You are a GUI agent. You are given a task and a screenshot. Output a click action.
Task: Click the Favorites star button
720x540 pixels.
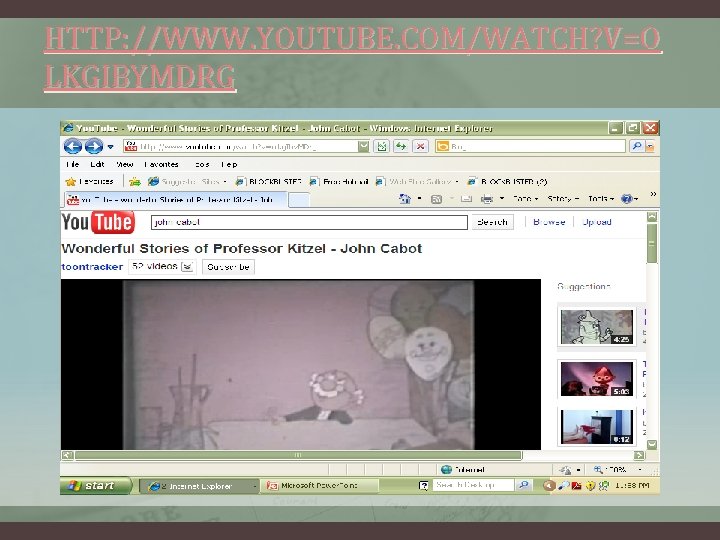(90, 182)
